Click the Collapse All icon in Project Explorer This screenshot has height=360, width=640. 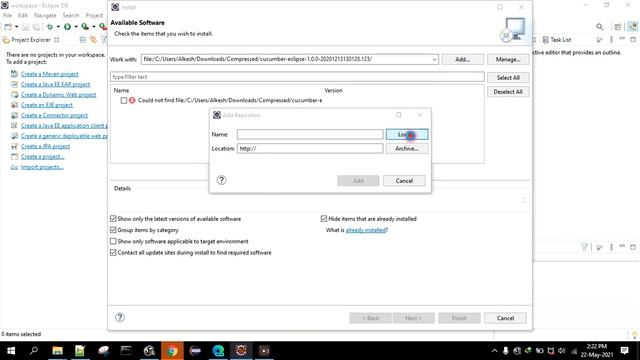click(x=83, y=40)
